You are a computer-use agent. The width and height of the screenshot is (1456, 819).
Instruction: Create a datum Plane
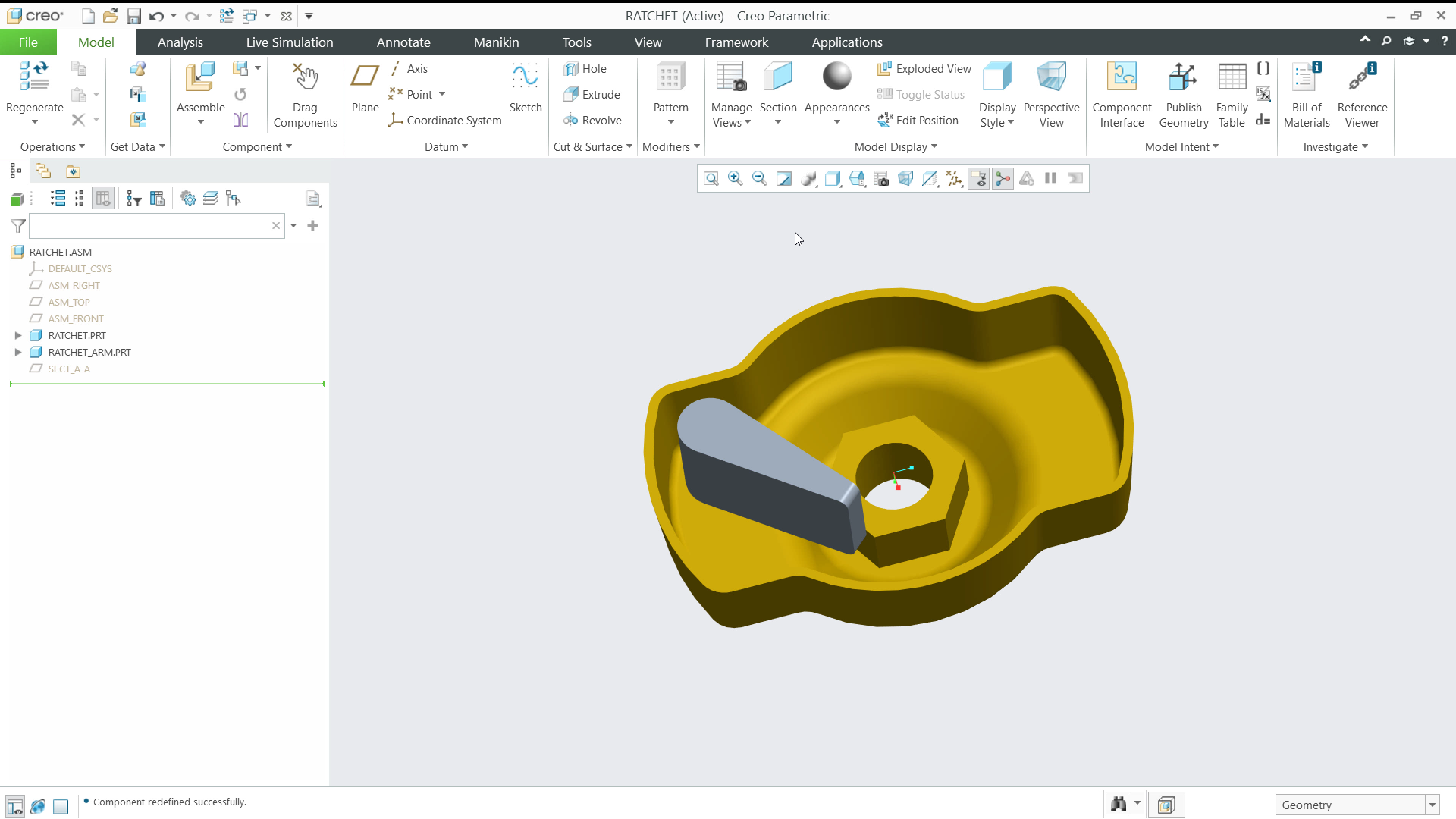(365, 87)
